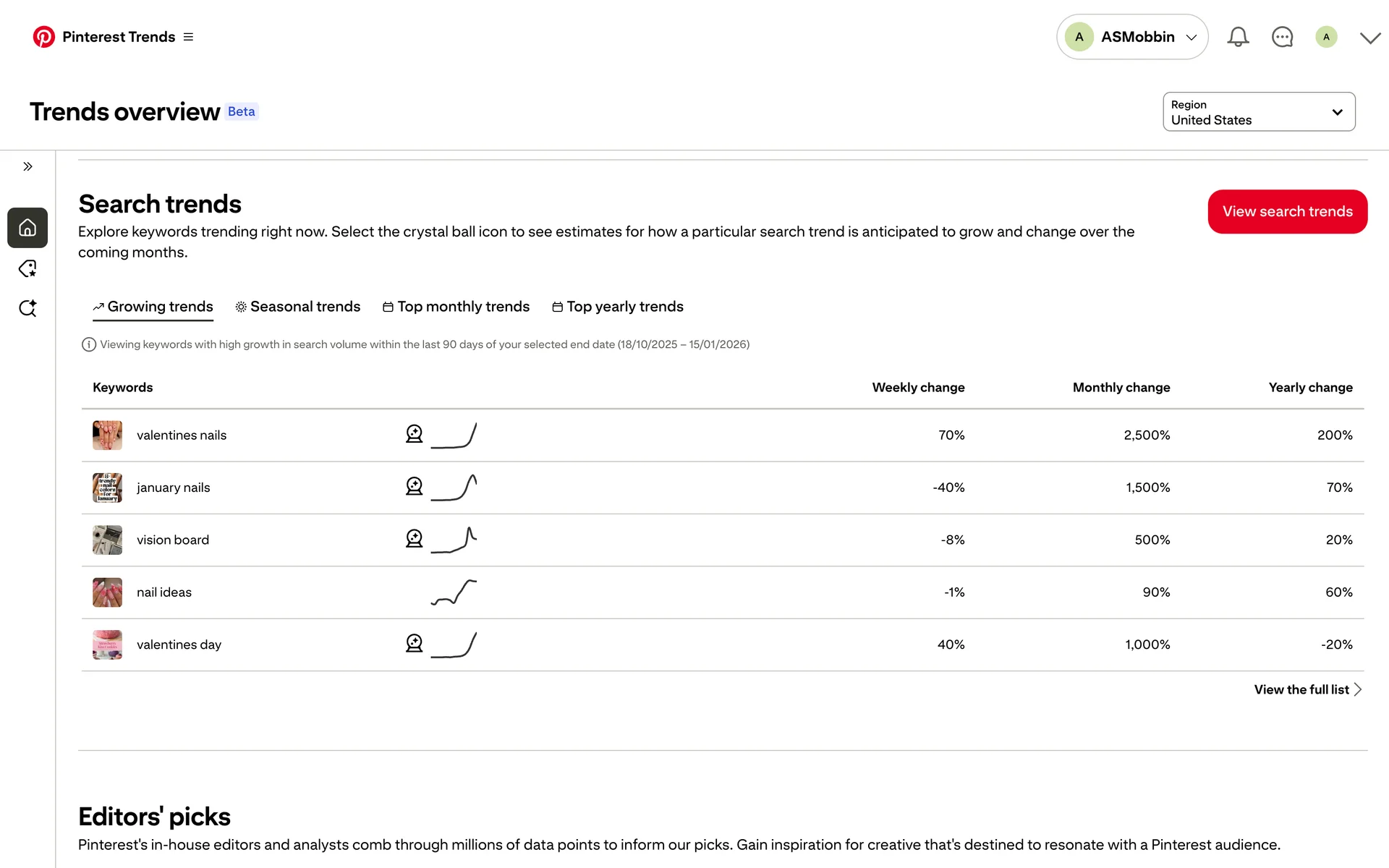The width and height of the screenshot is (1389, 868).
Task: Click the Pinterest logo icon
Action: 43,37
